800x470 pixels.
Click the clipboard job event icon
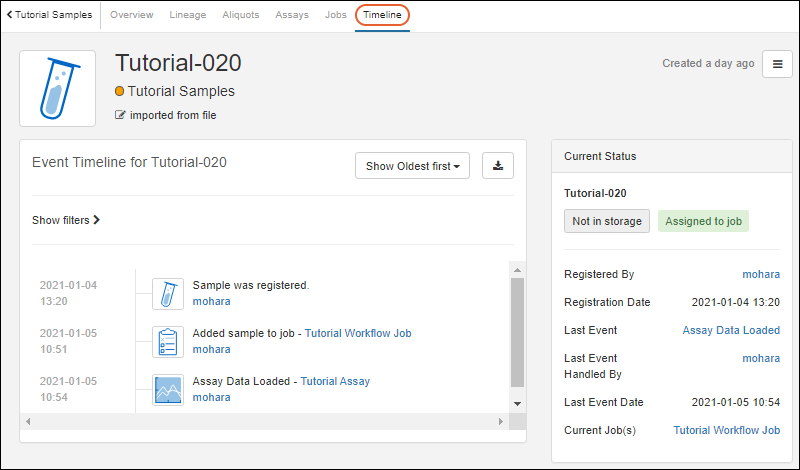click(x=168, y=341)
